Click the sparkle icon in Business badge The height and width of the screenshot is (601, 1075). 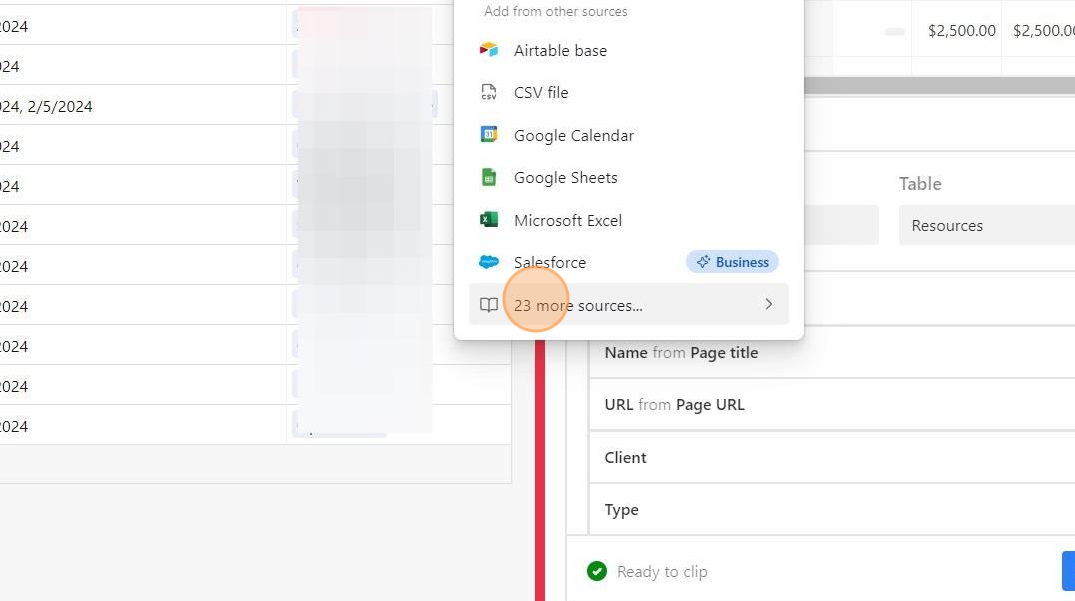tap(703, 262)
